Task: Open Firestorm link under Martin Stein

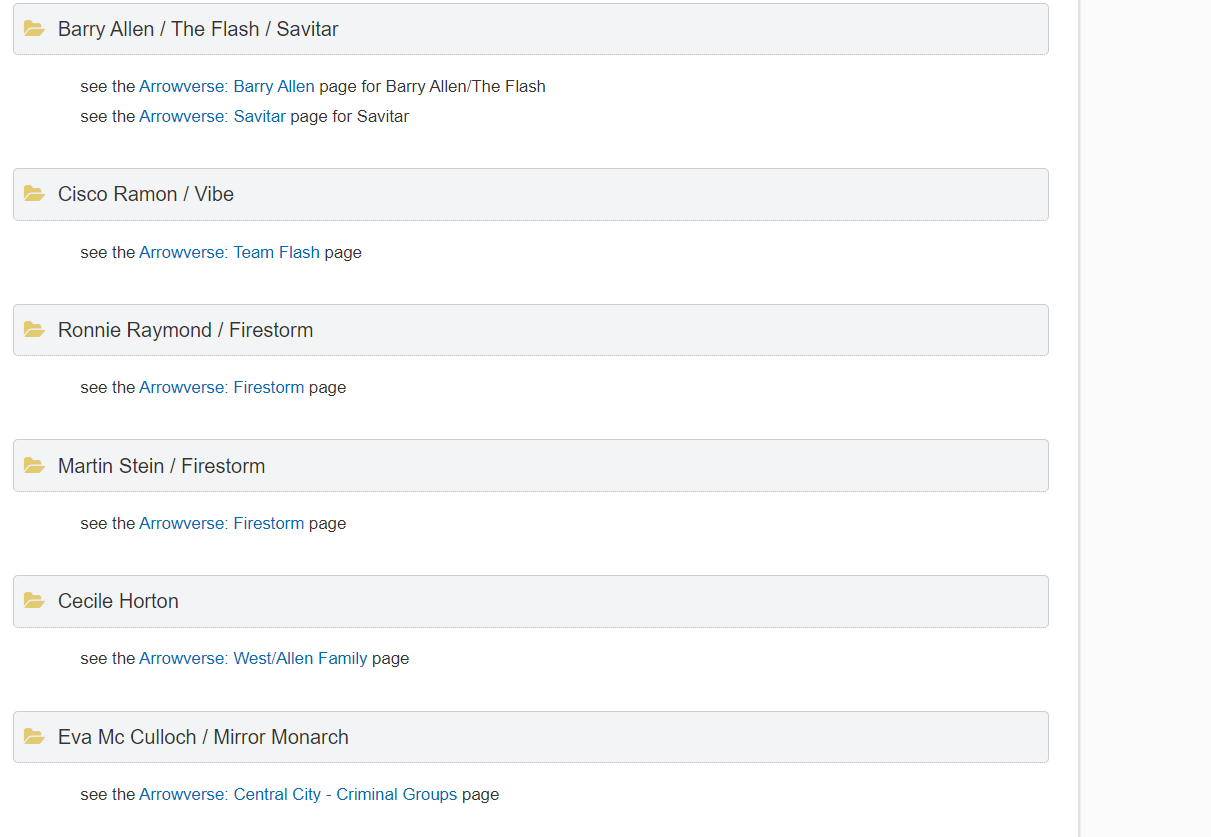Action: [221, 523]
